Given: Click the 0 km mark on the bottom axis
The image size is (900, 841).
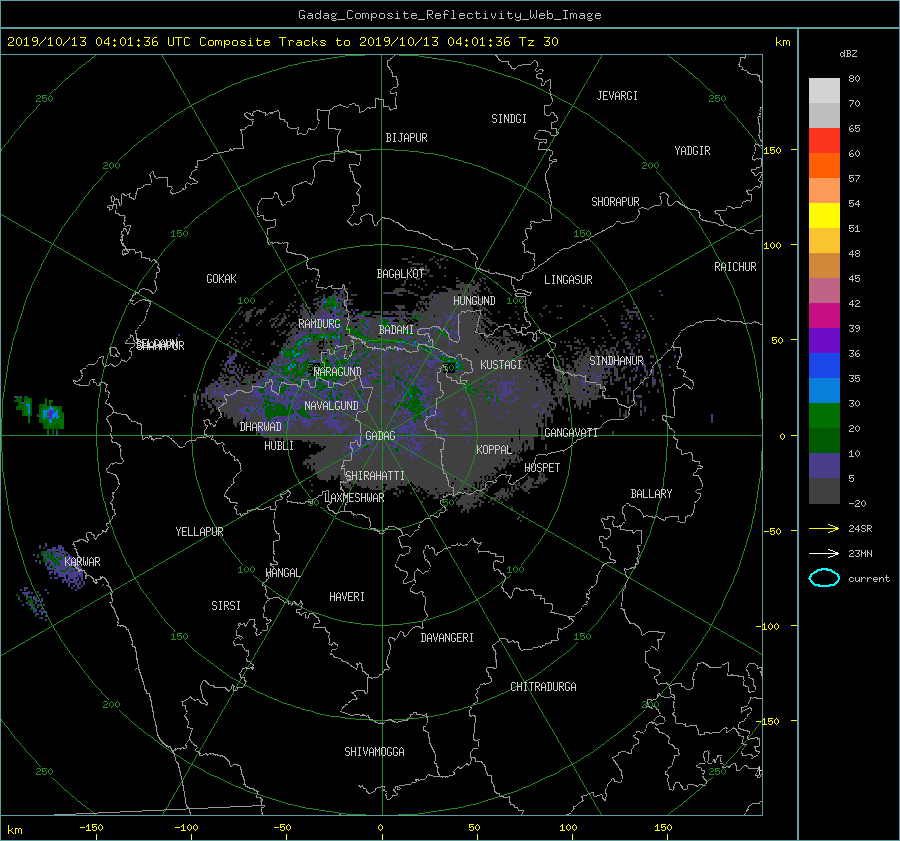Looking at the screenshot, I should (x=380, y=828).
